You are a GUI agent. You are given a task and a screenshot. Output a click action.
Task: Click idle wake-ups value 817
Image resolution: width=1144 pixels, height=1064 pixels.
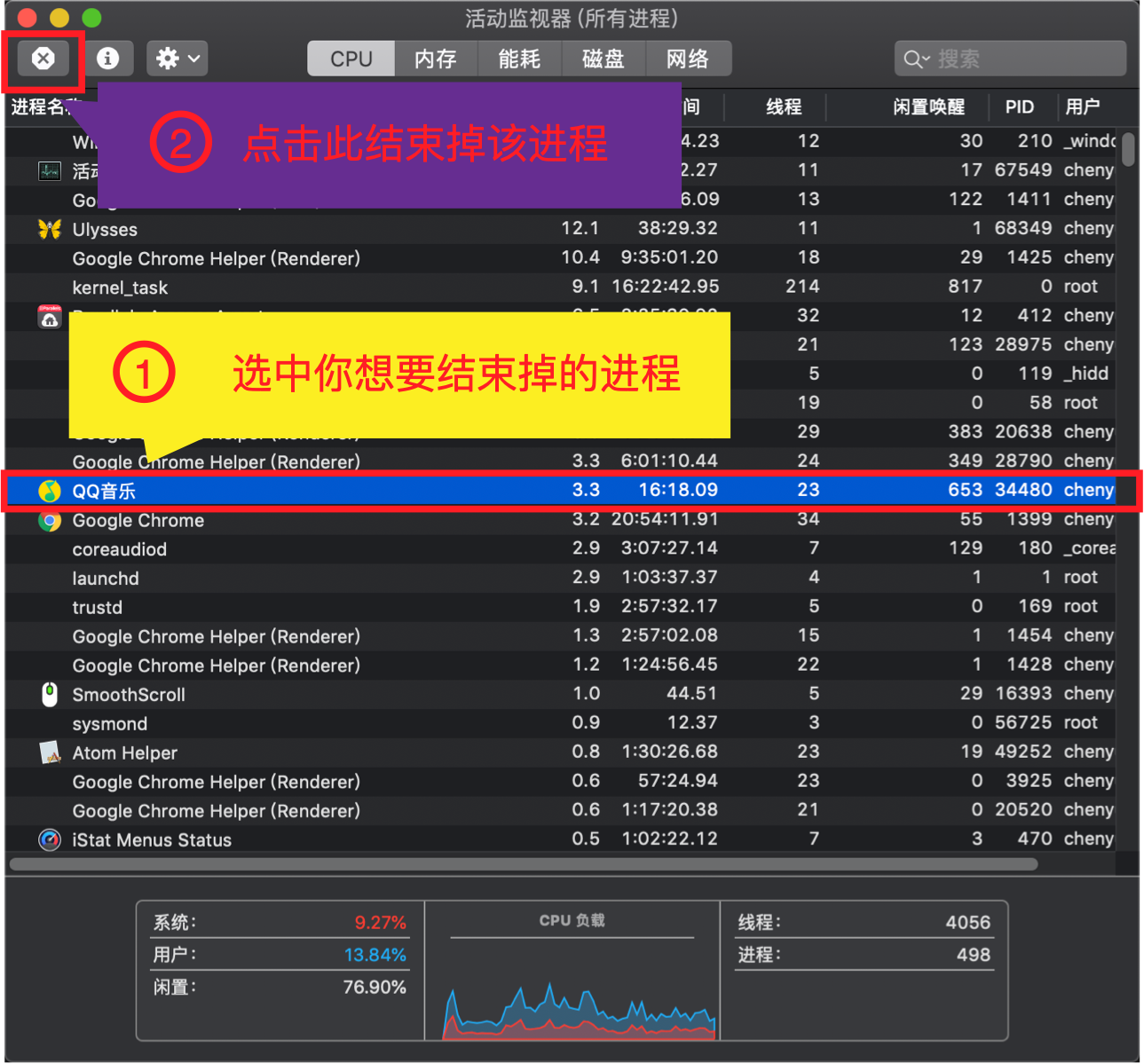click(966, 287)
